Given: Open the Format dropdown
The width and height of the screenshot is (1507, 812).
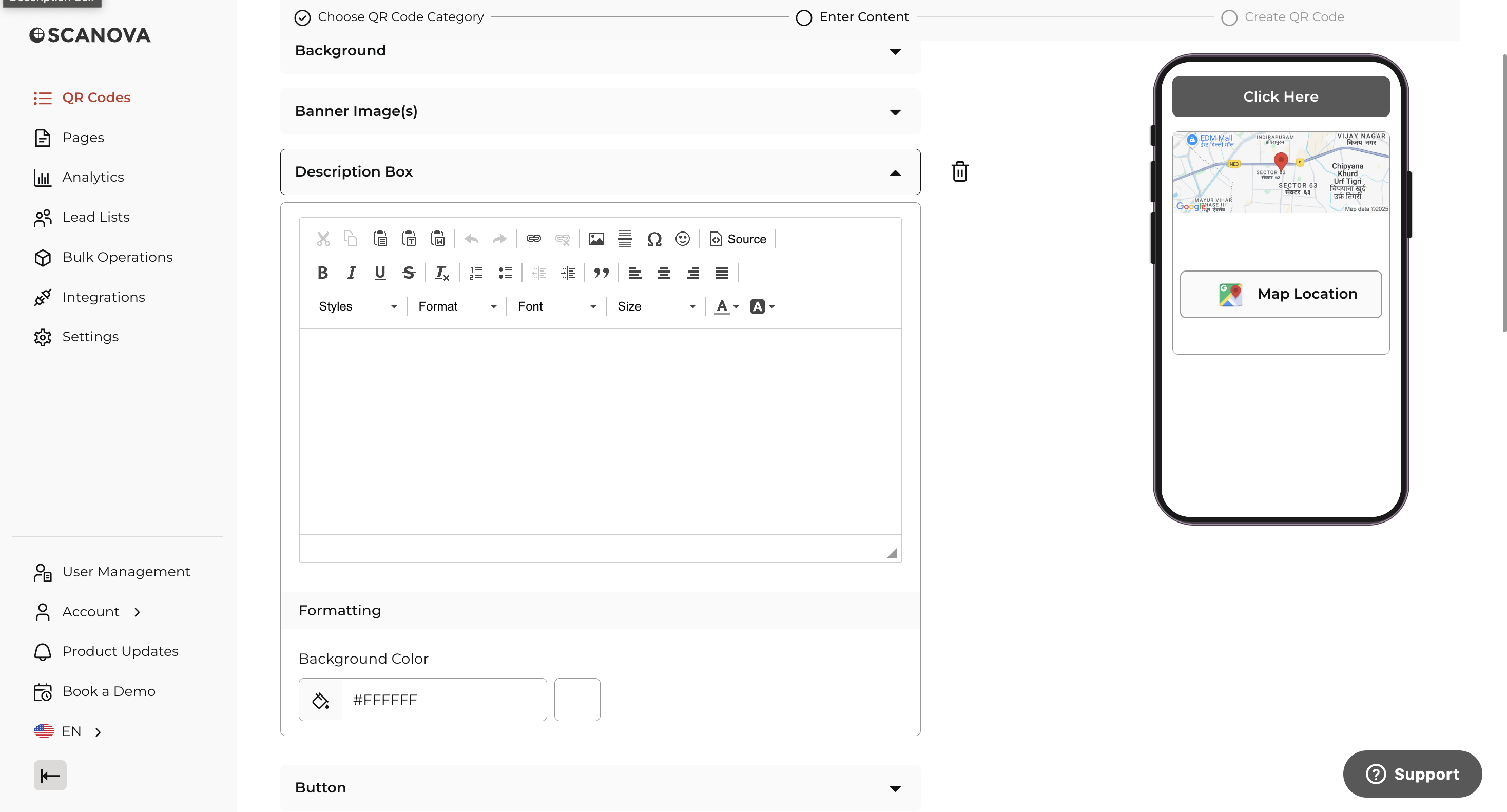Looking at the screenshot, I should coord(457,306).
